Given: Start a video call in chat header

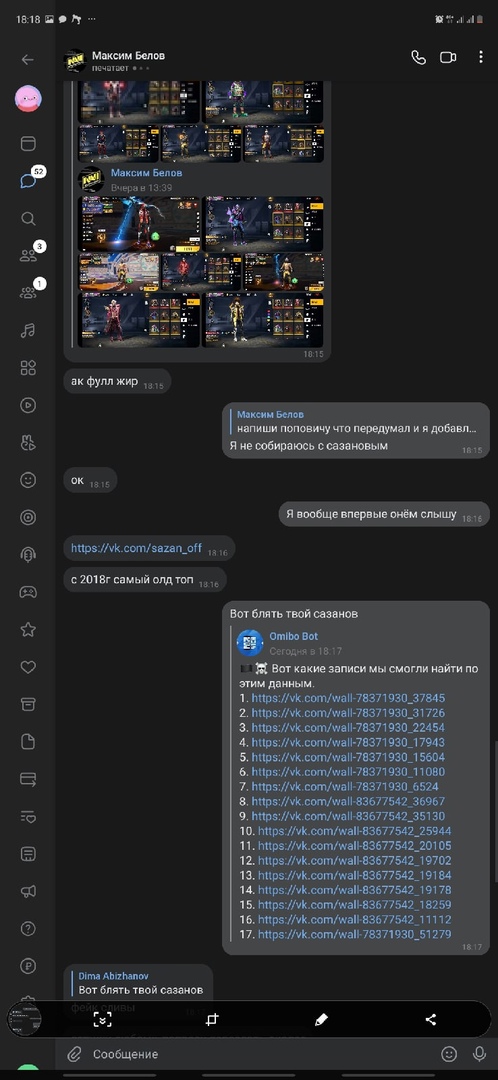Looking at the screenshot, I should 448,58.
